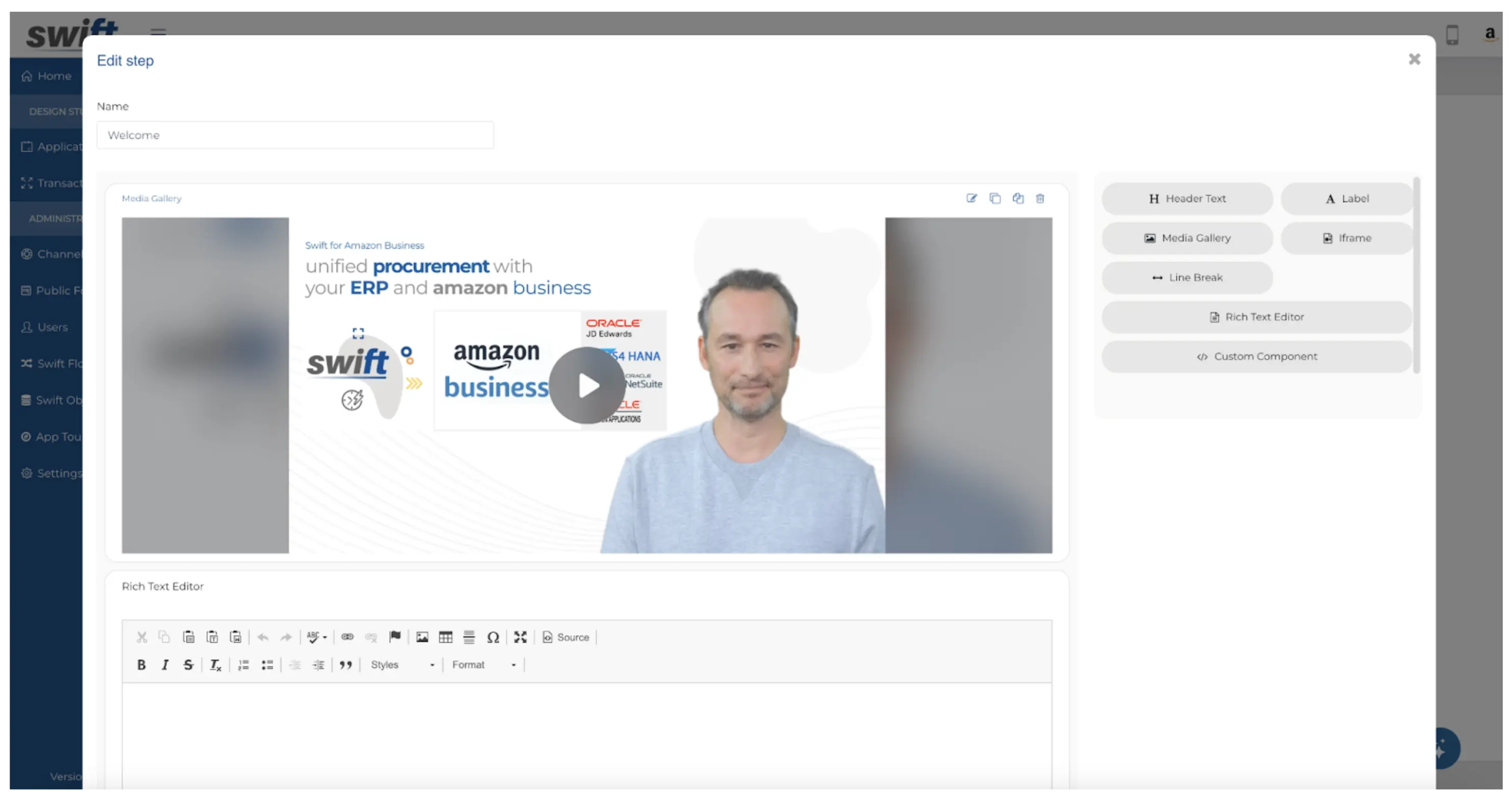The image size is (1512, 802).
Task: Add a Rich Text Editor component
Action: click(1257, 317)
